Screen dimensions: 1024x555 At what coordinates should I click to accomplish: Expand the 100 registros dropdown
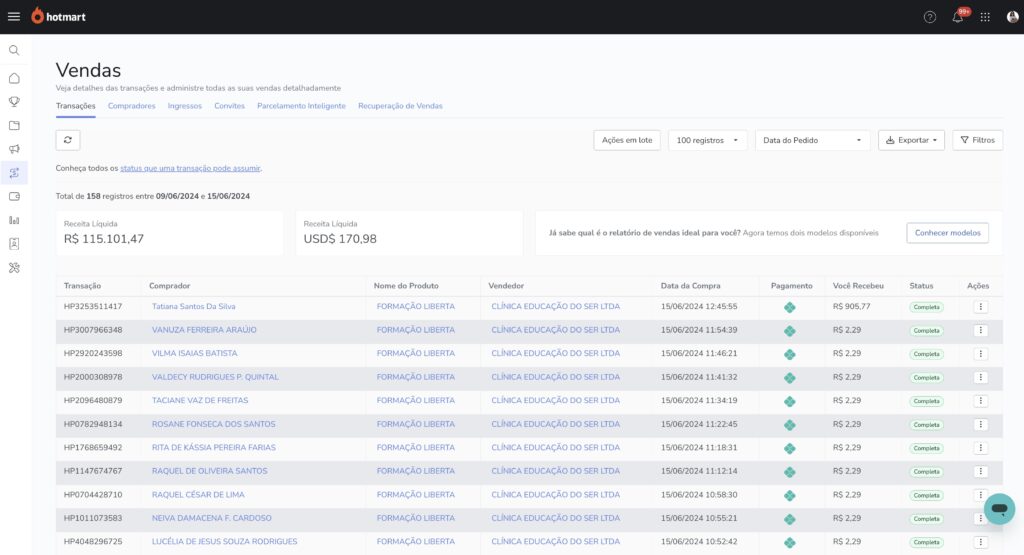(x=707, y=140)
